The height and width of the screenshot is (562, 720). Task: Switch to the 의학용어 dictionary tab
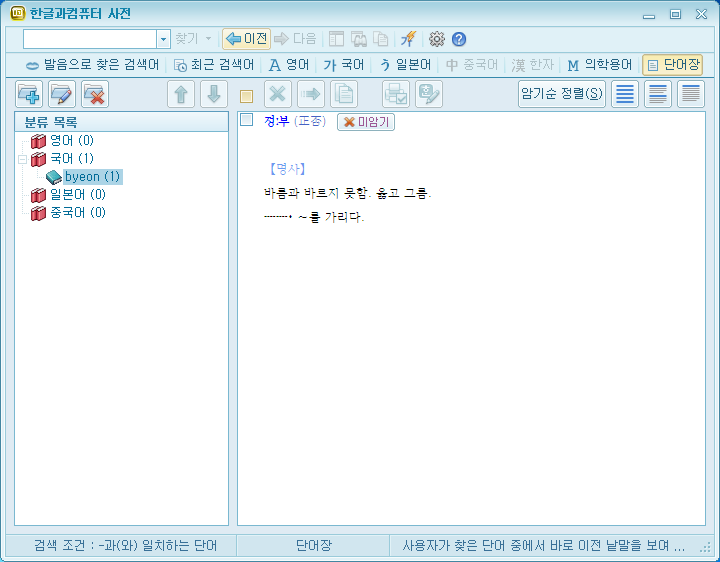[600, 65]
